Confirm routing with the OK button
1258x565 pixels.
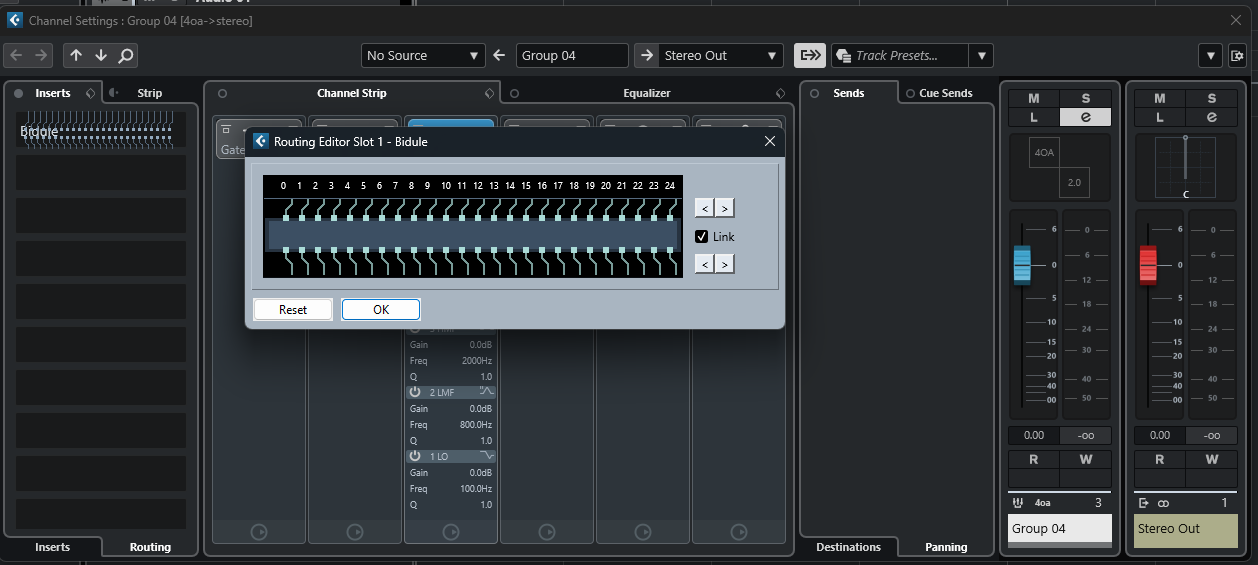[x=381, y=310]
